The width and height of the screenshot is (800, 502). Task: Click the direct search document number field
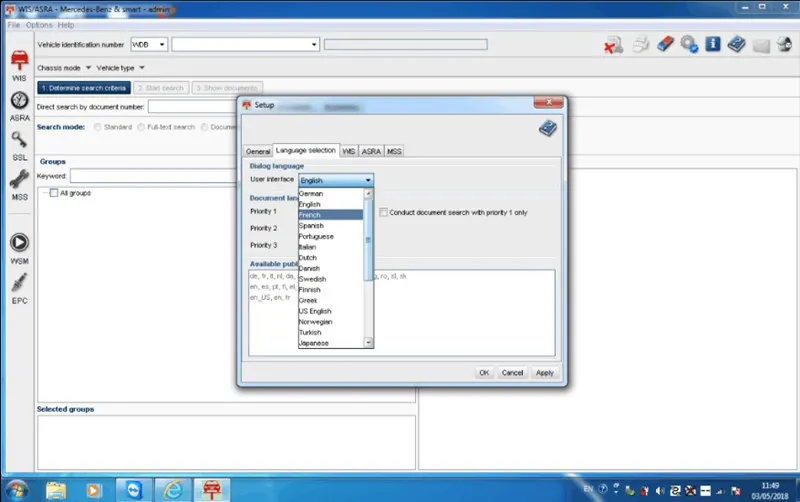(192, 107)
